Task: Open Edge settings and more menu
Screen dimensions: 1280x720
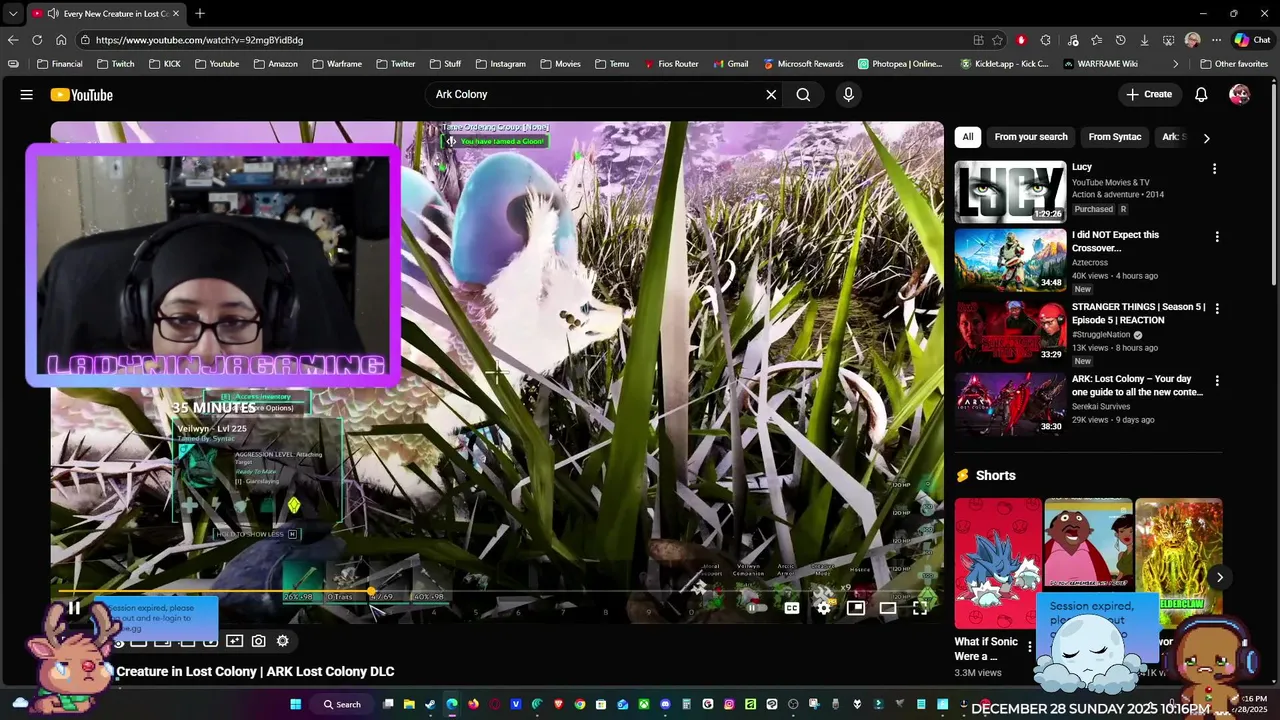Action: pyautogui.click(x=1216, y=40)
